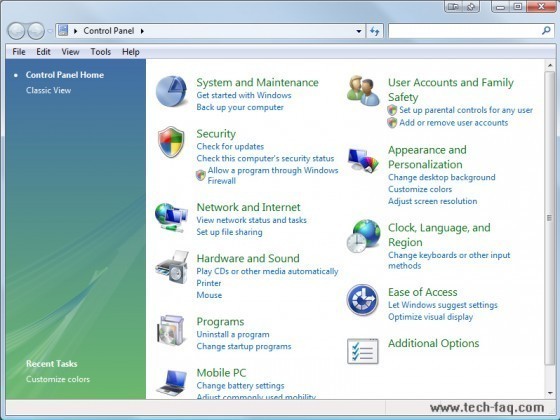Image resolution: width=560 pixels, height=420 pixels.
Task: Open Optimize visual display
Action: click(430, 317)
